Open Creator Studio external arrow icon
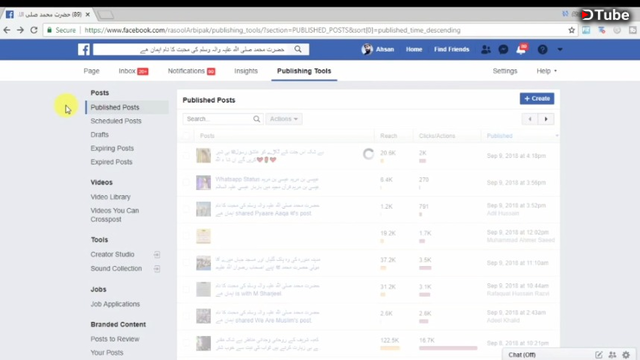This screenshot has height=360, width=640. 157,255
